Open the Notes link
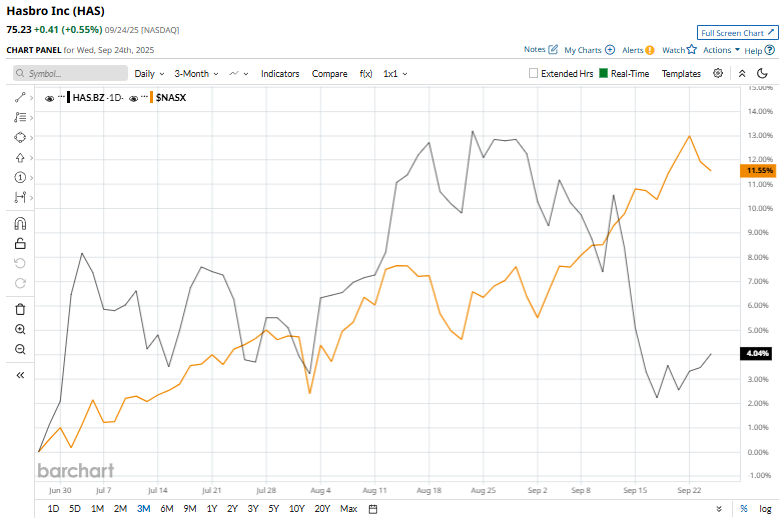The image size is (782, 523). click(x=534, y=49)
